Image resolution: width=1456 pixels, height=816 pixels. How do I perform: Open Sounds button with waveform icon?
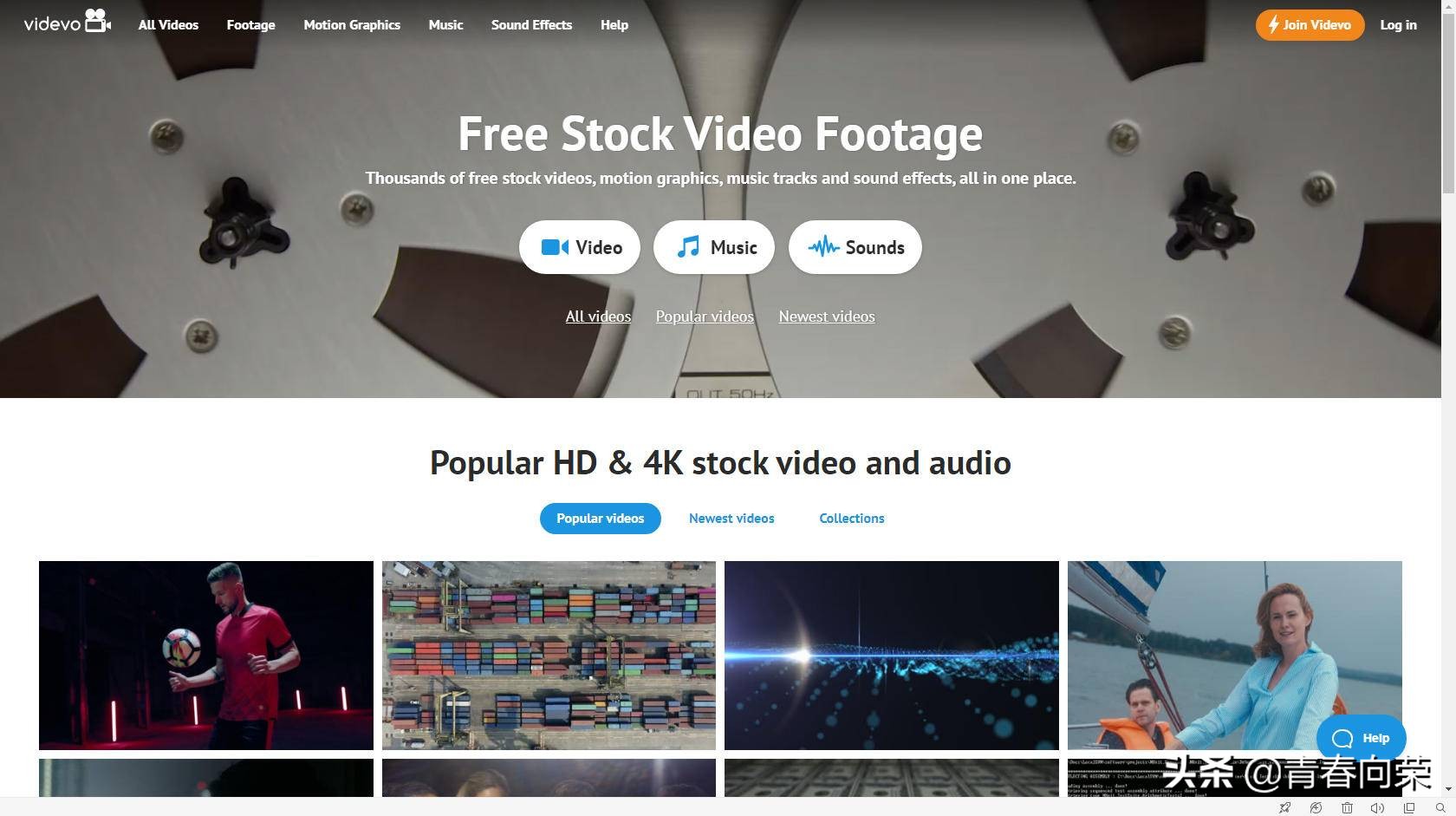(855, 247)
